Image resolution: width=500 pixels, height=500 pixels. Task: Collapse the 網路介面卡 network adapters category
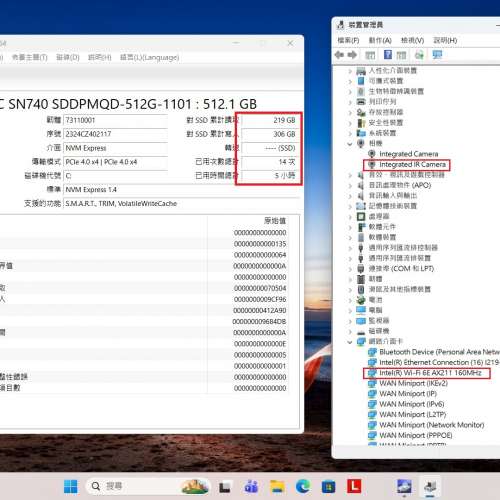pos(350,342)
